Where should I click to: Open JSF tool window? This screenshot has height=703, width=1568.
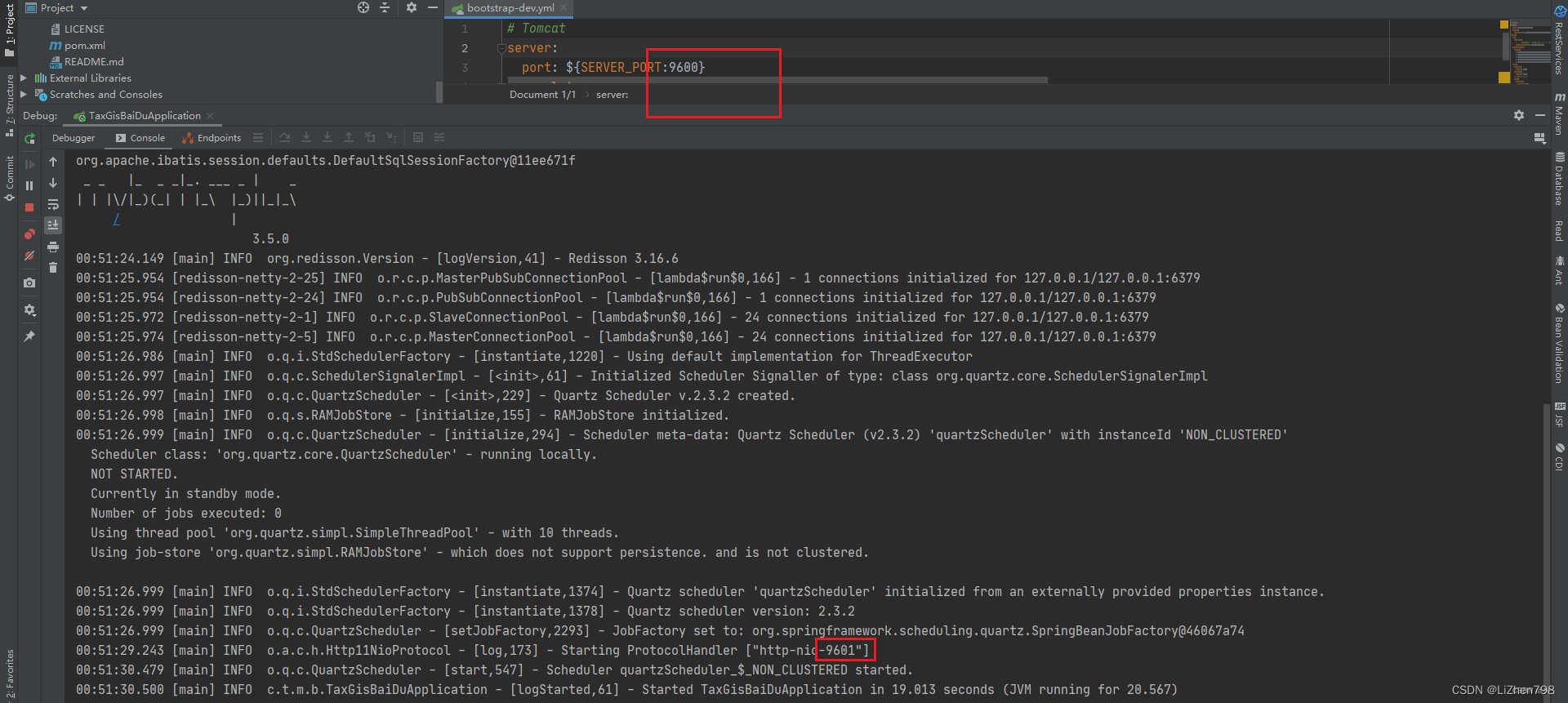[1559, 415]
